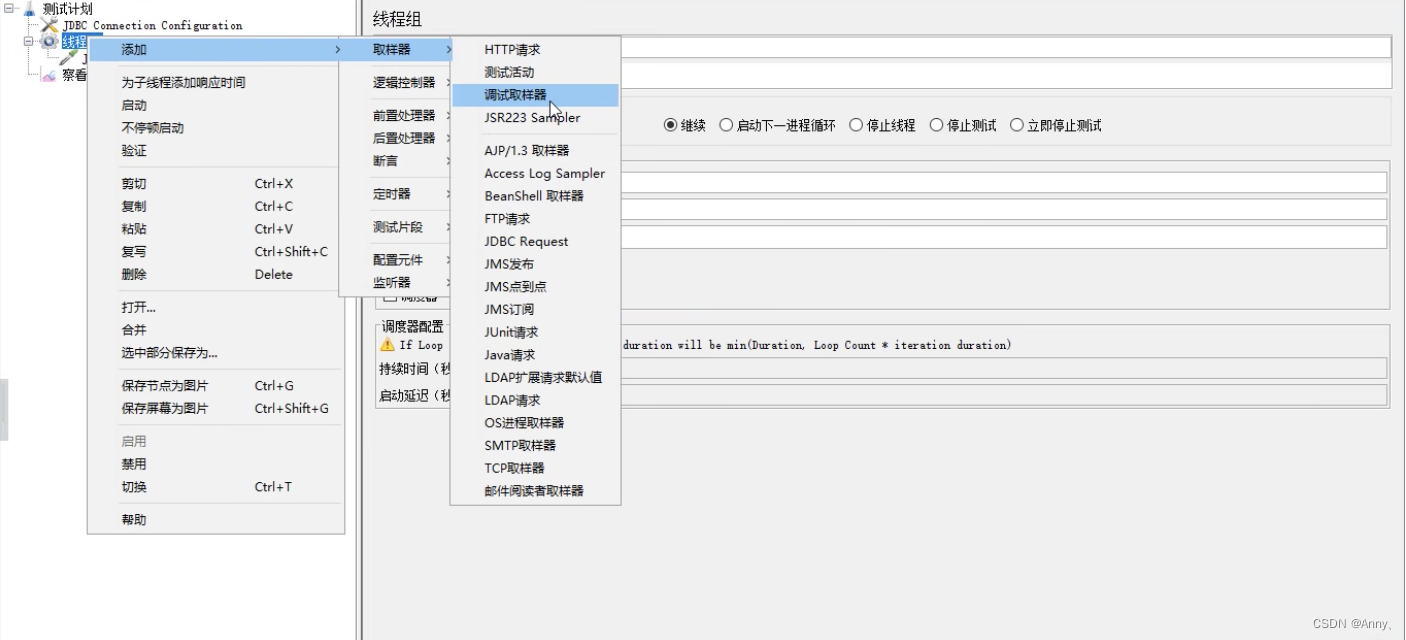The width and height of the screenshot is (1406, 640).
Task: Click the yellow warning icon beside If Loop
Action: (387, 344)
